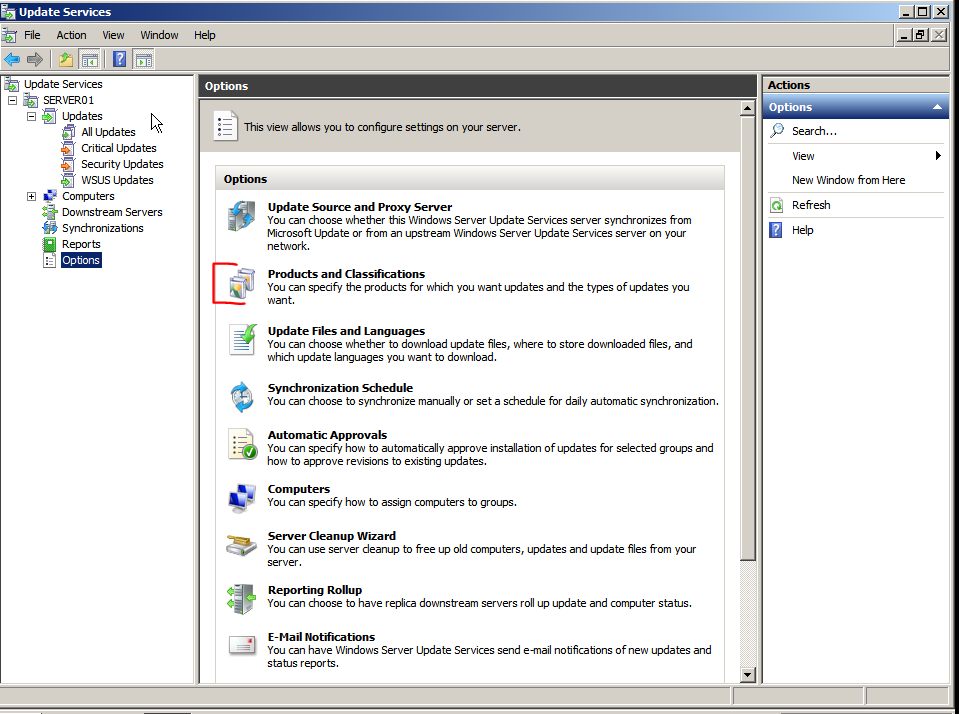Select Security Updates in the tree
Image resolution: width=959 pixels, height=714 pixels.
[122, 164]
